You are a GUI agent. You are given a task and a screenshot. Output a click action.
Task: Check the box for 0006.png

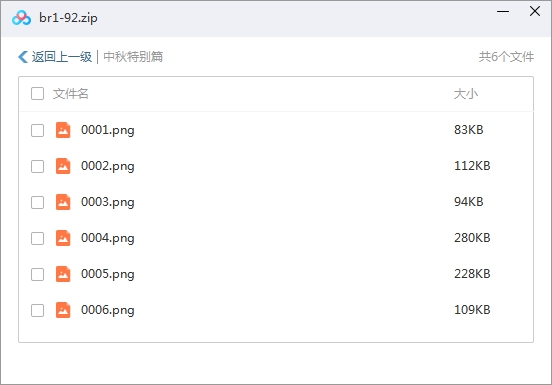coord(37,310)
